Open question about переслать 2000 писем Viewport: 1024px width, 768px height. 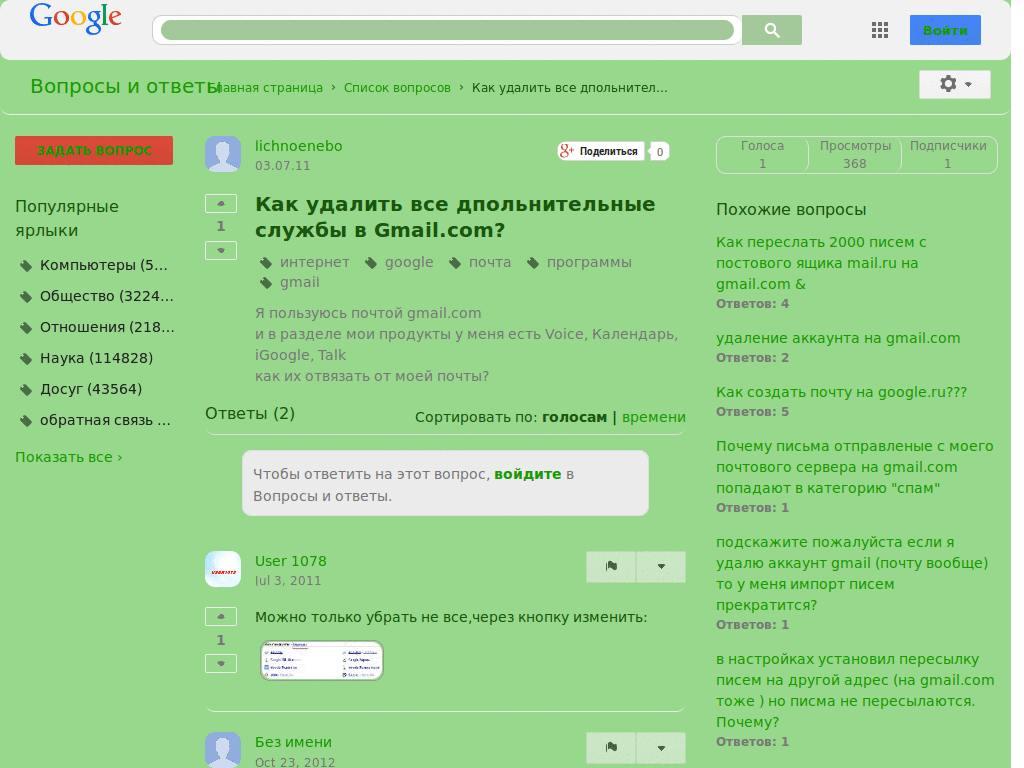(821, 263)
